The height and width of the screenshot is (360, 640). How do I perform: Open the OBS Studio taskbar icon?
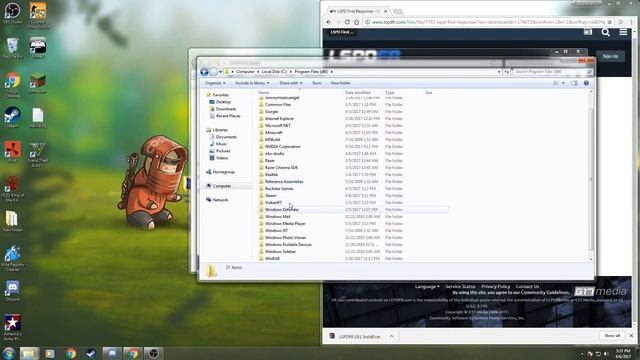pos(153,353)
